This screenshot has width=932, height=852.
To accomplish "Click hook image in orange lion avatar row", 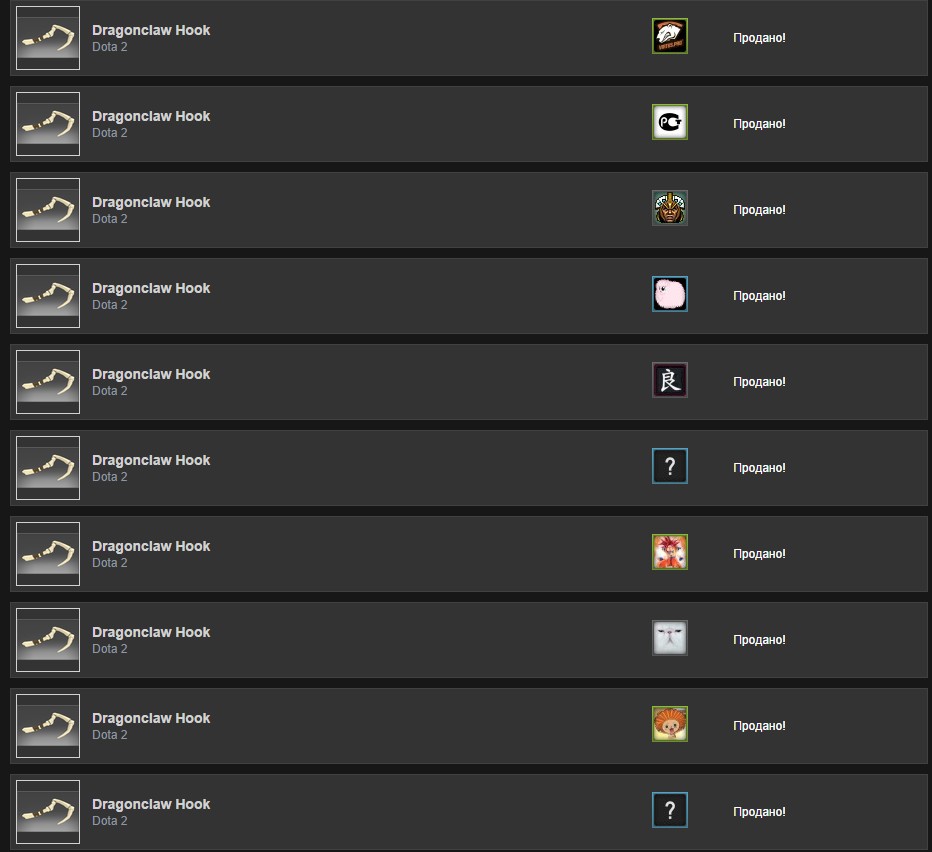I will (48, 726).
